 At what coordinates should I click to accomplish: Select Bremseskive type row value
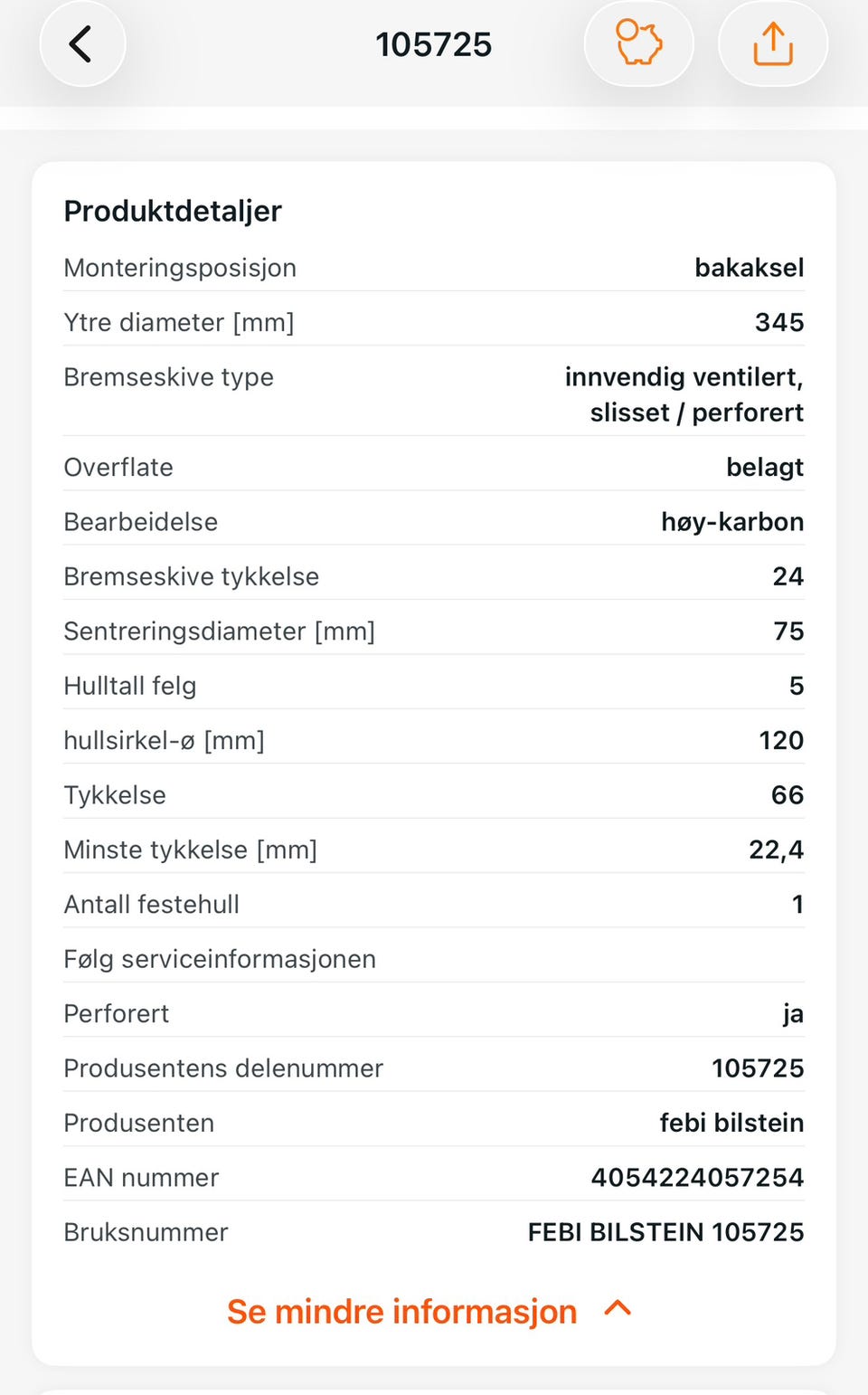684,394
